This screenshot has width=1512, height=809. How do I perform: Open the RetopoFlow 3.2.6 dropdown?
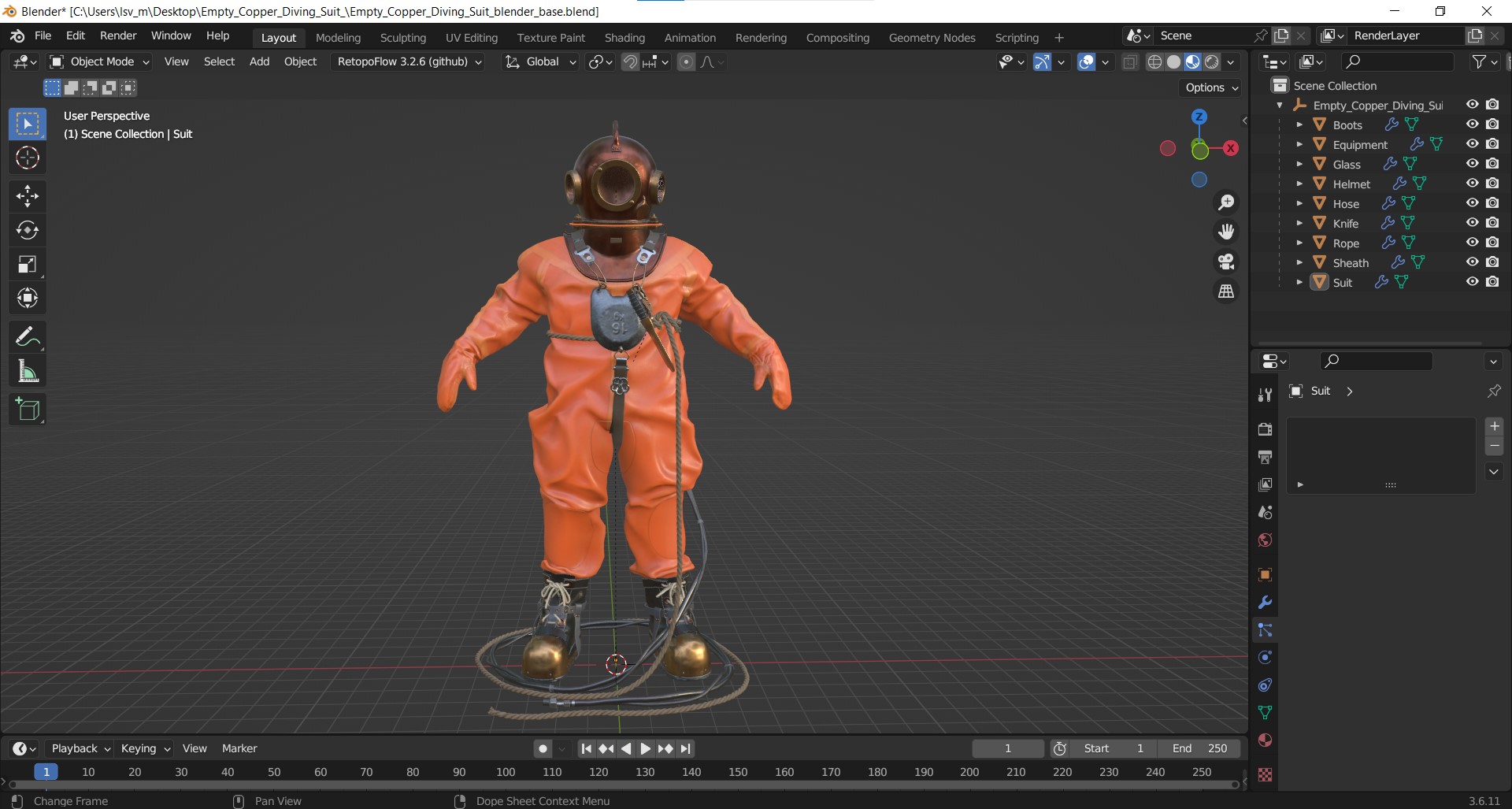coord(409,61)
